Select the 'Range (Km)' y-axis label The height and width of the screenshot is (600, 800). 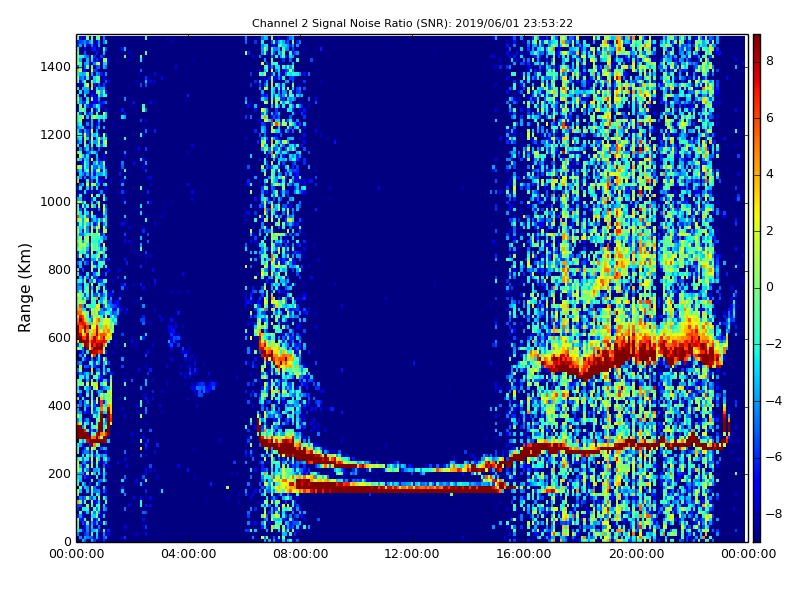coord(24,288)
